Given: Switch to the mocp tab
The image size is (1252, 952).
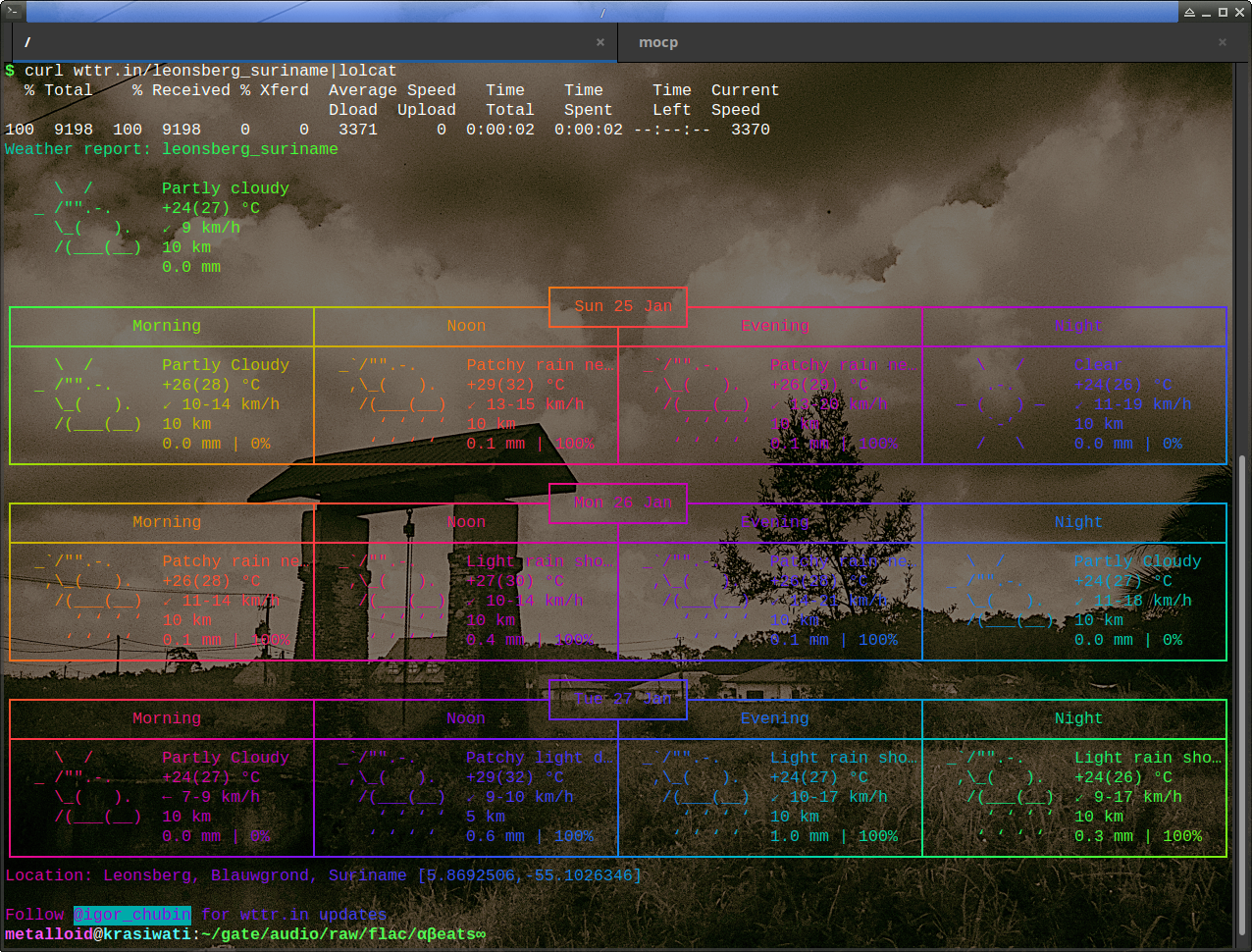Looking at the screenshot, I should [x=657, y=42].
